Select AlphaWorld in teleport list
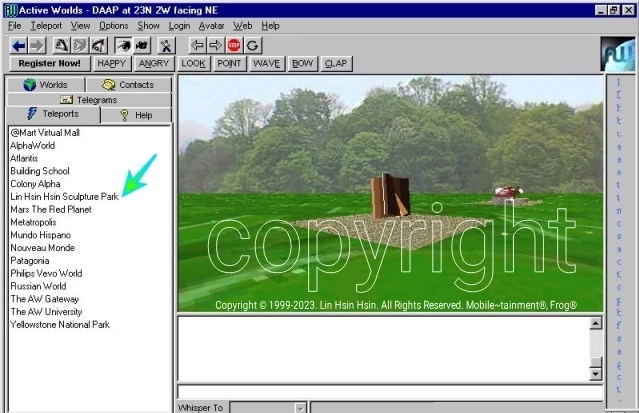 pos(32,146)
